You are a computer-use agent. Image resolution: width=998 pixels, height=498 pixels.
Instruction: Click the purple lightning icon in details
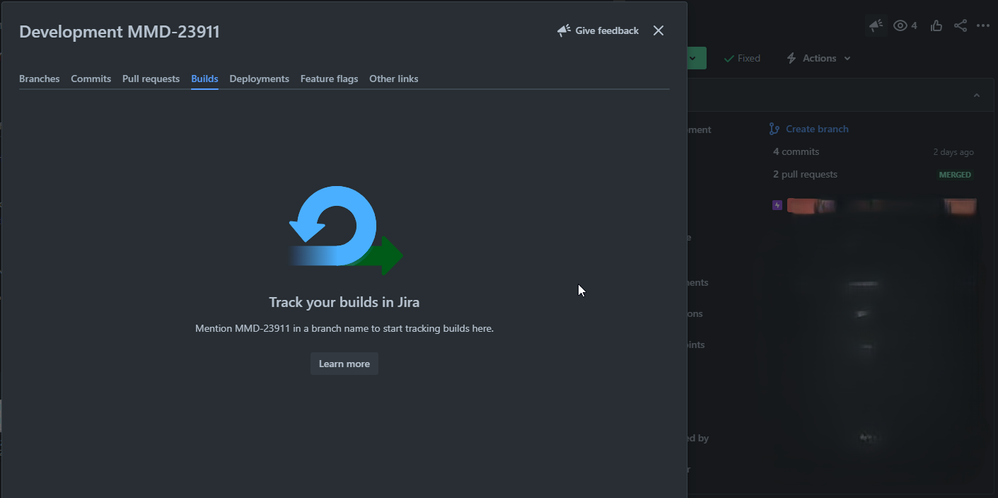coord(777,205)
